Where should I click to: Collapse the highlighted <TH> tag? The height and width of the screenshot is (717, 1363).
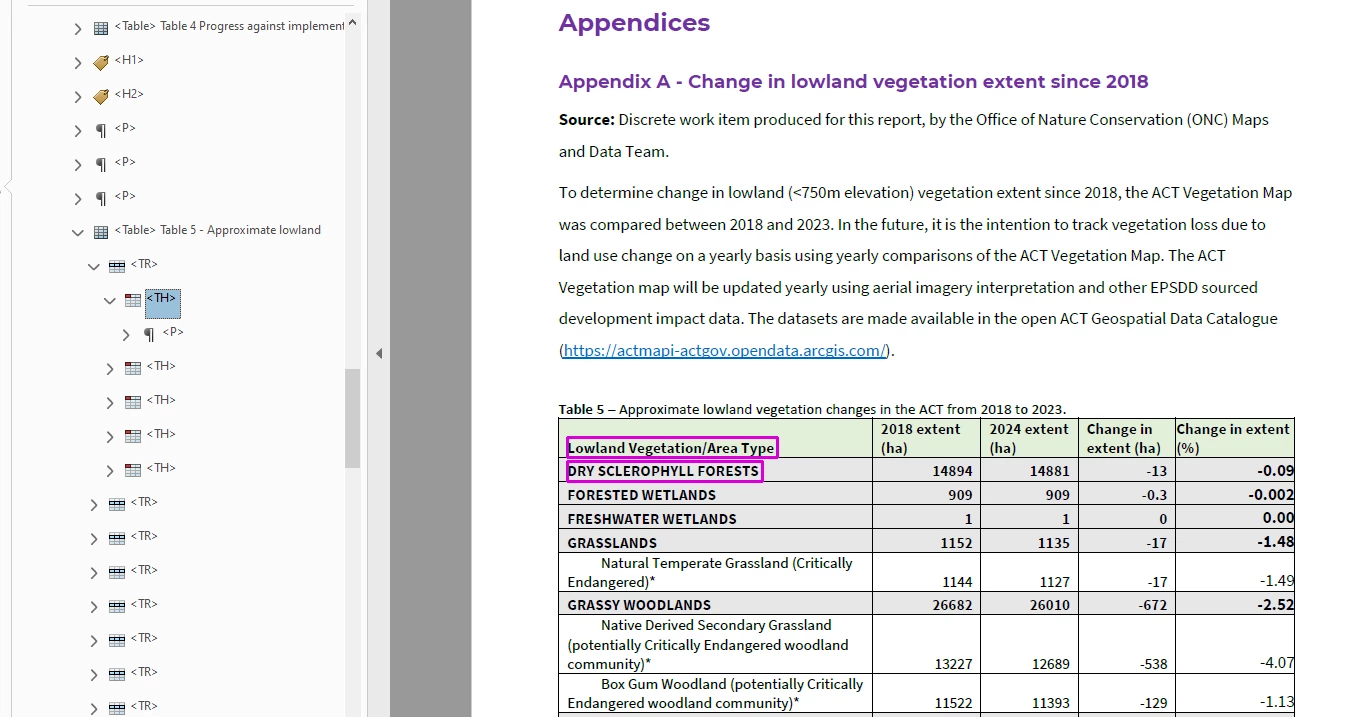coord(110,300)
